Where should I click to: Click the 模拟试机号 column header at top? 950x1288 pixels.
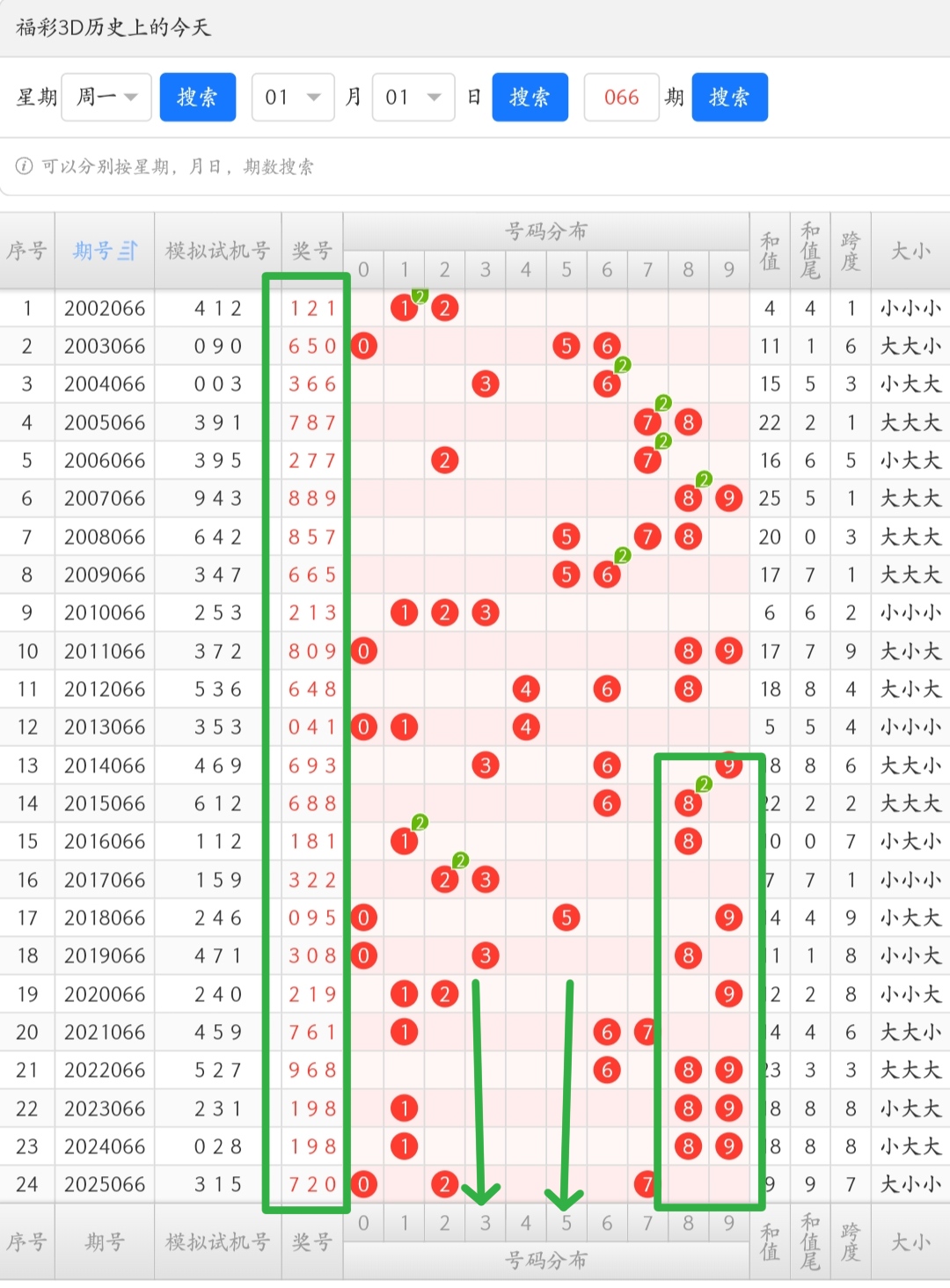(217, 252)
